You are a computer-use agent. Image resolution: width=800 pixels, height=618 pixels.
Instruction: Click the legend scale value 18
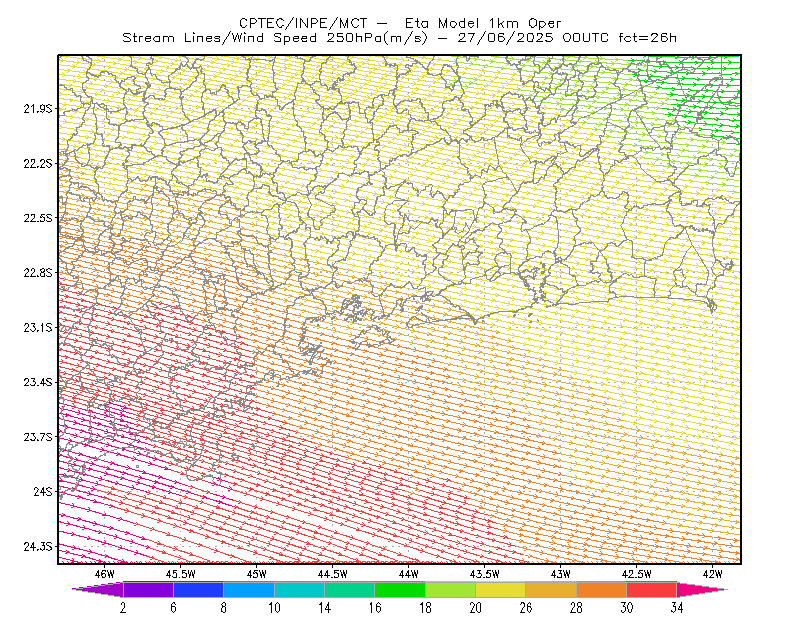[425, 608]
